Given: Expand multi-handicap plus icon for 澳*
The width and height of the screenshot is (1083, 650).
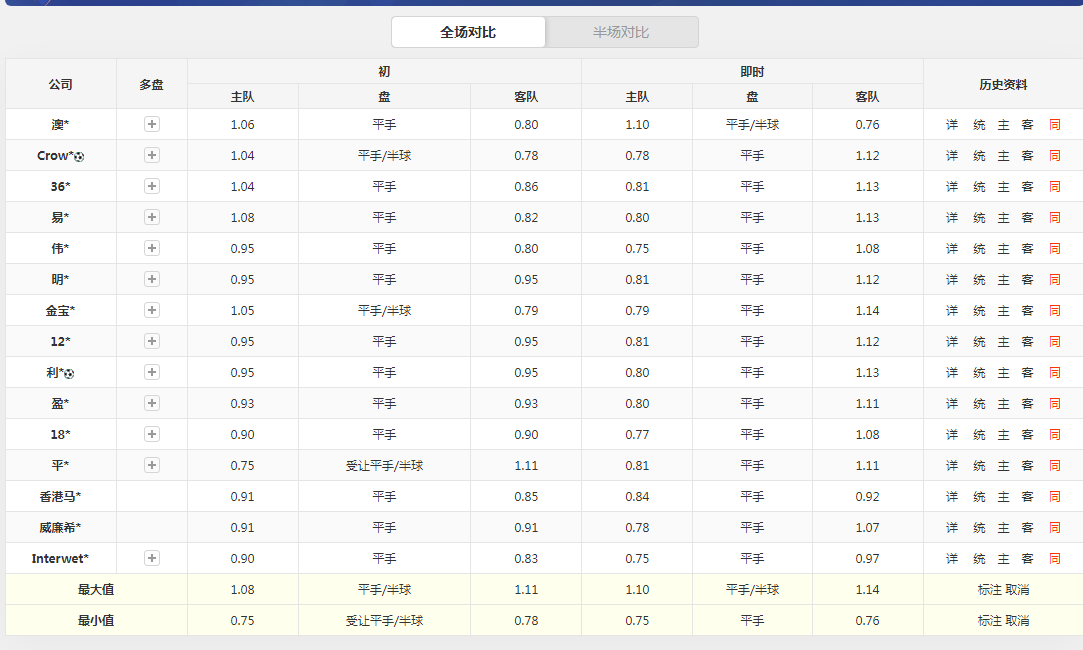Looking at the screenshot, I should click(152, 124).
